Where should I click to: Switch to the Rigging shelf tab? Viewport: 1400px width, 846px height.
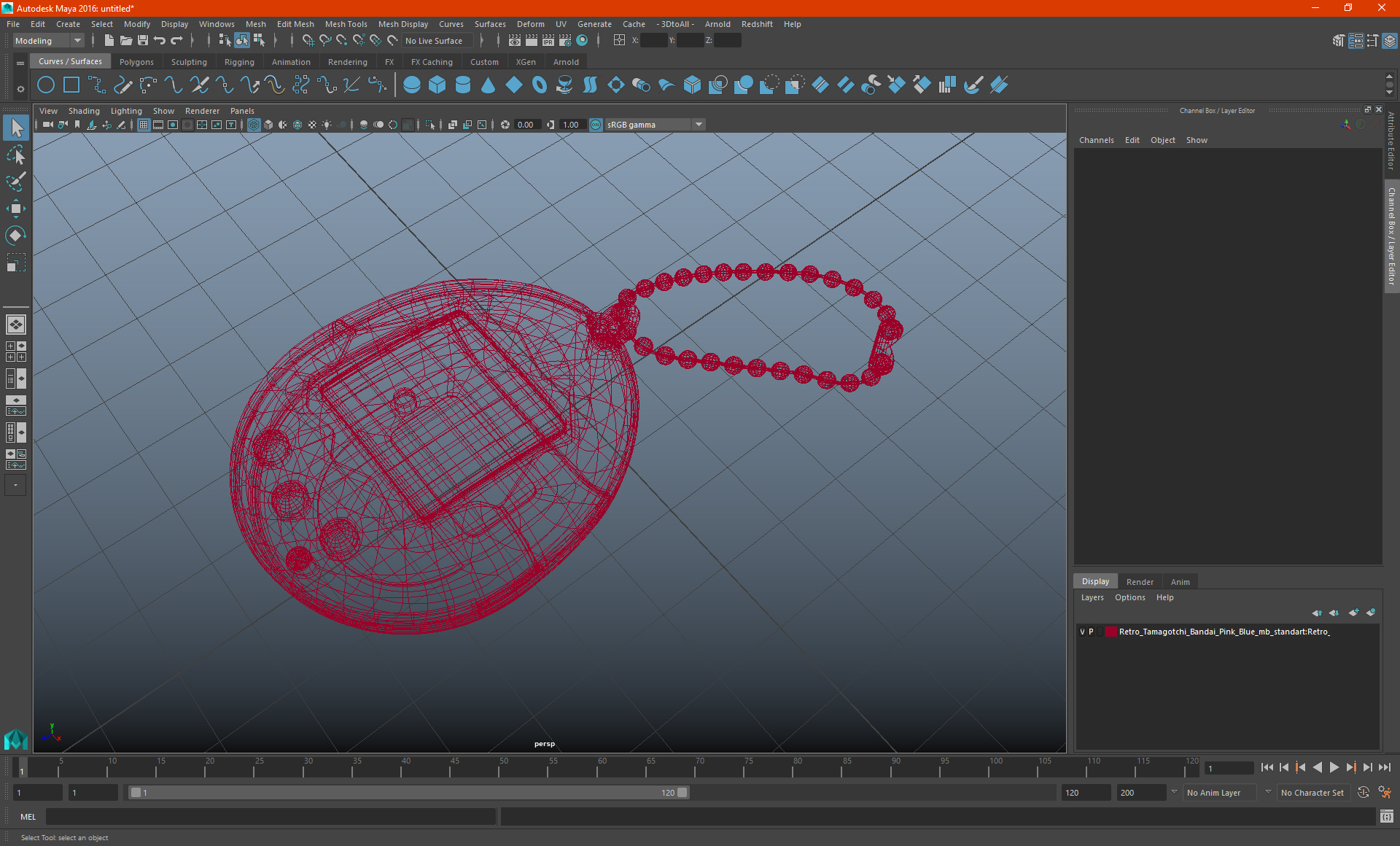pyautogui.click(x=239, y=62)
